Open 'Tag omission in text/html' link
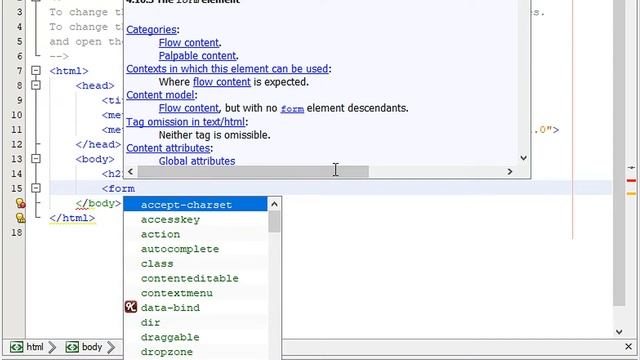Viewport: 640px width, 360px height. [x=185, y=122]
